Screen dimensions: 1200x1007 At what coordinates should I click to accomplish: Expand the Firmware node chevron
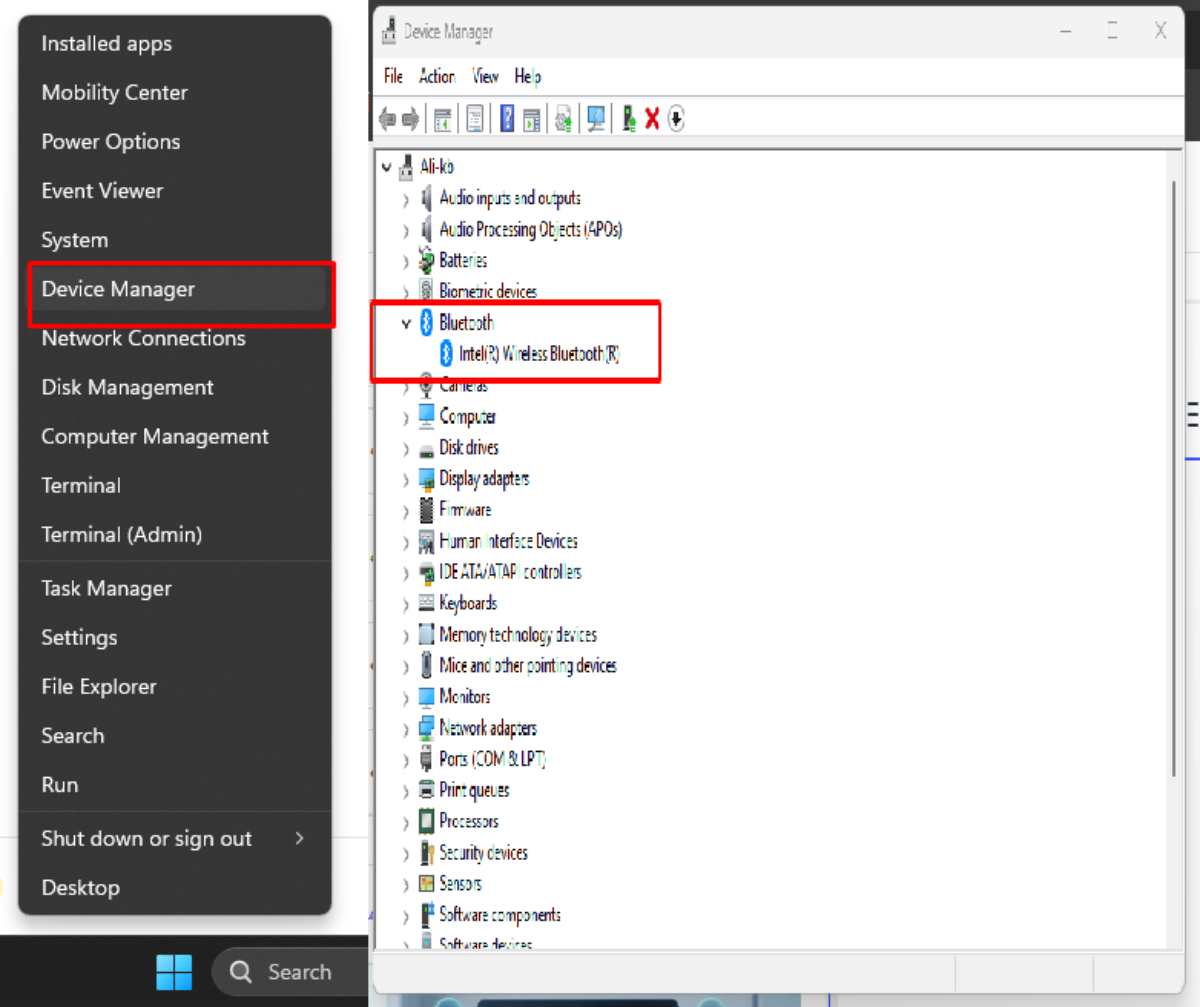pyautogui.click(x=406, y=510)
